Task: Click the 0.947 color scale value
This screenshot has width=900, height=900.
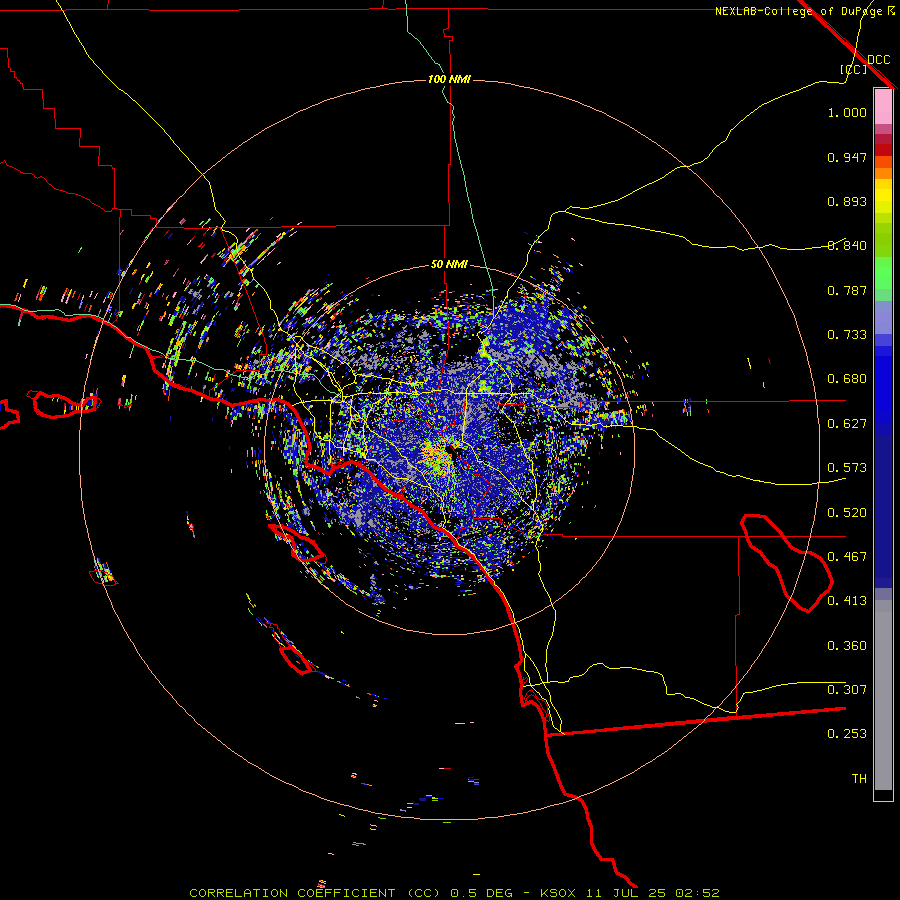Action: (847, 157)
